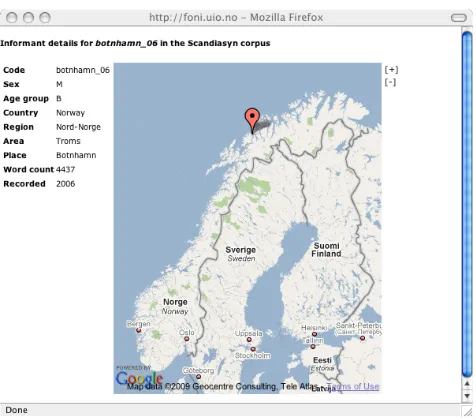Image resolution: width=476 pixels, height=420 pixels.
Task: Click the recorded year 2006
Action: coord(65,184)
